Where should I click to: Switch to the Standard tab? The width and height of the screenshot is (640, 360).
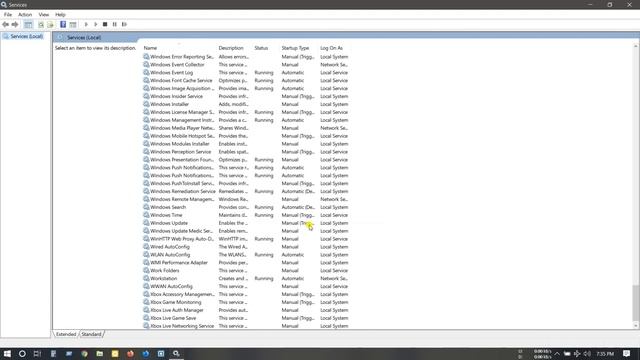[x=91, y=334]
